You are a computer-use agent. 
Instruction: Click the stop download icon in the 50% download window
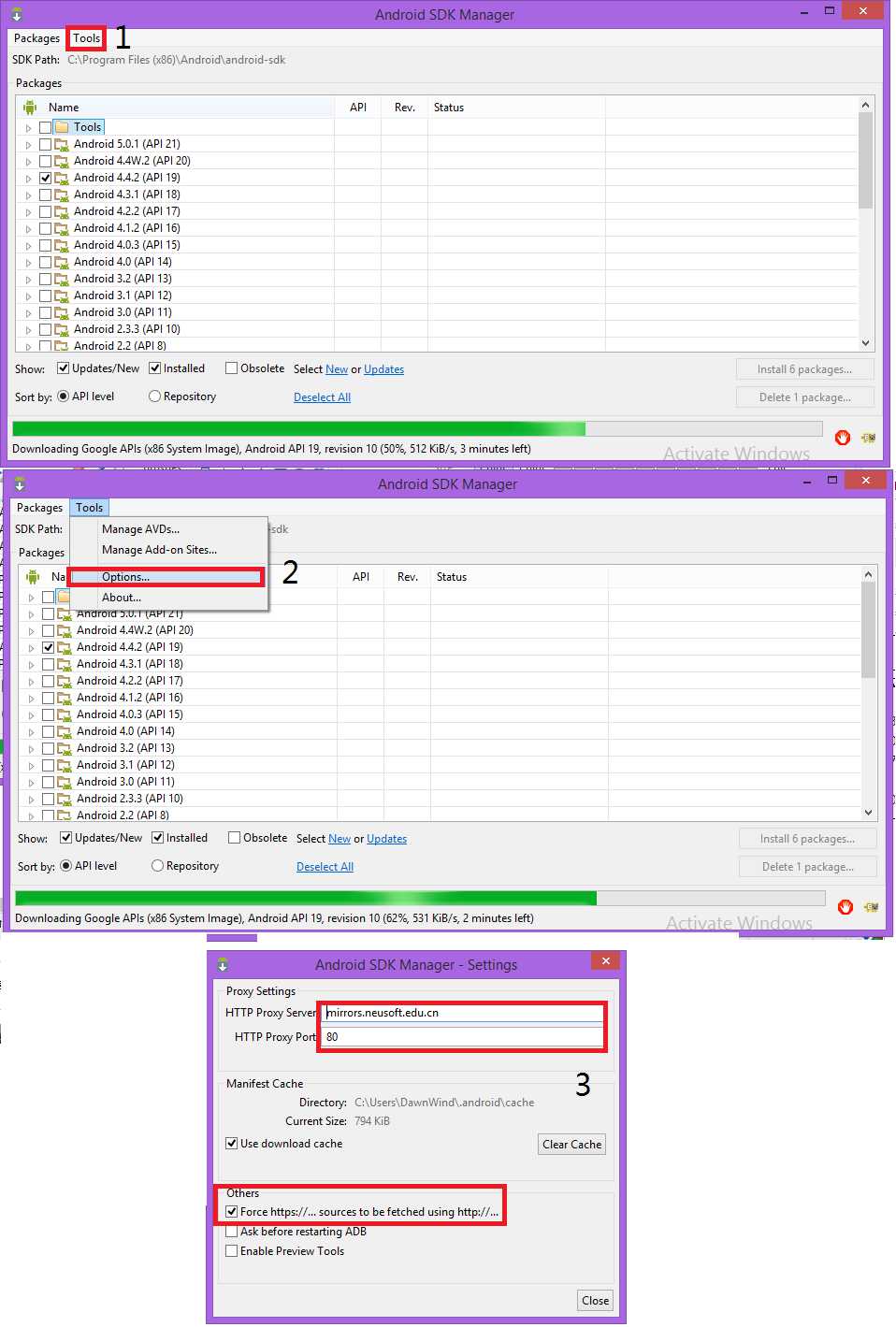point(843,438)
